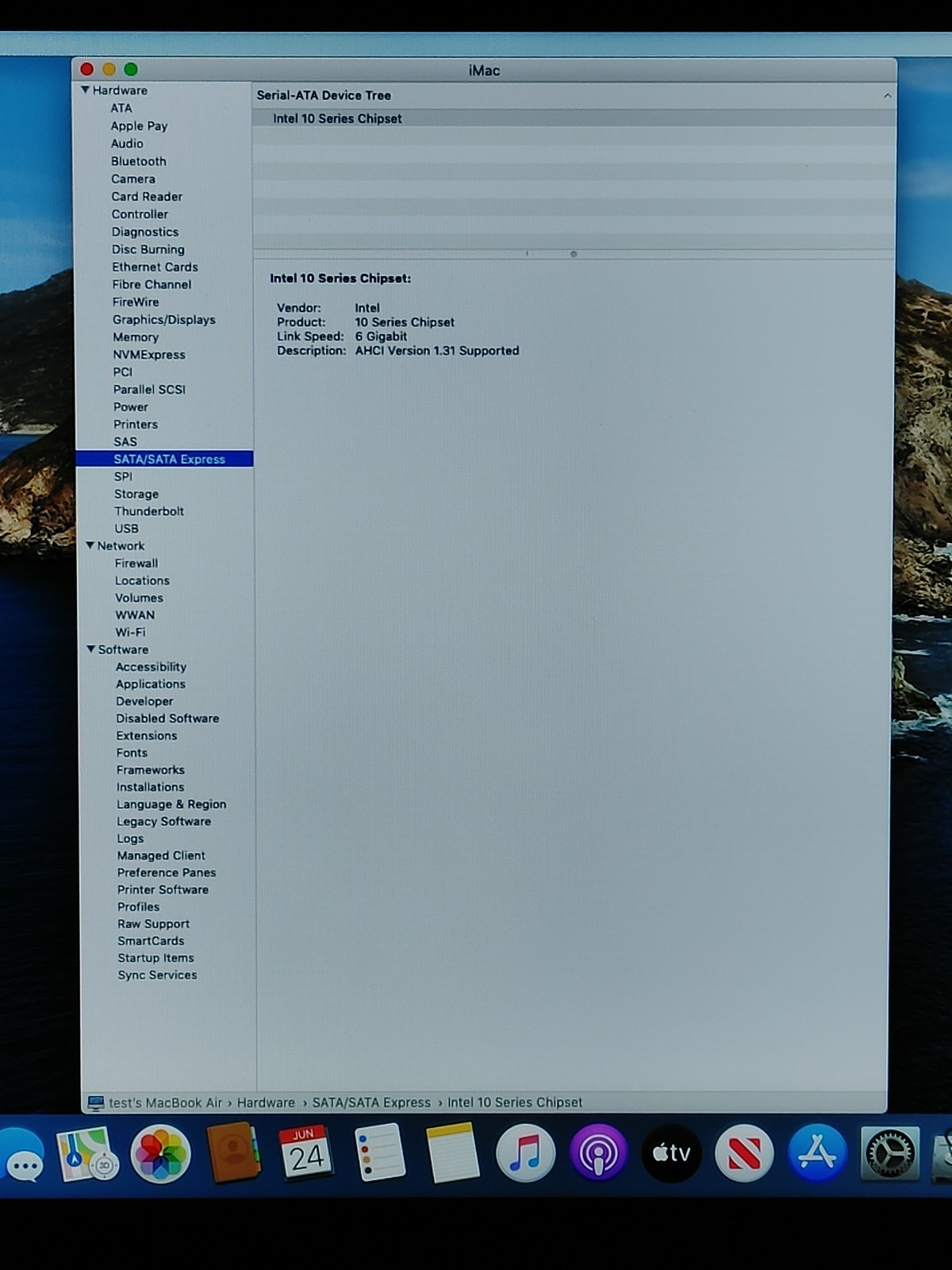Open the News app in the Dock
The height and width of the screenshot is (1270, 952).
[744, 1153]
